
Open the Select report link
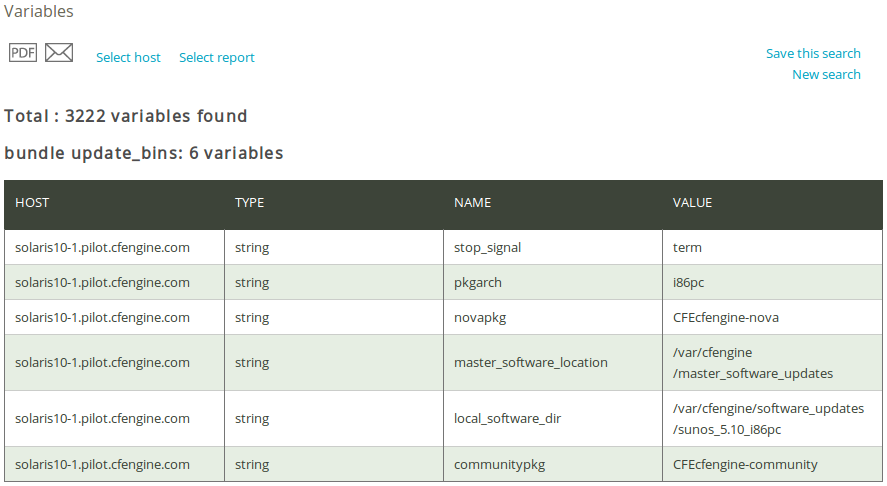click(x=217, y=57)
